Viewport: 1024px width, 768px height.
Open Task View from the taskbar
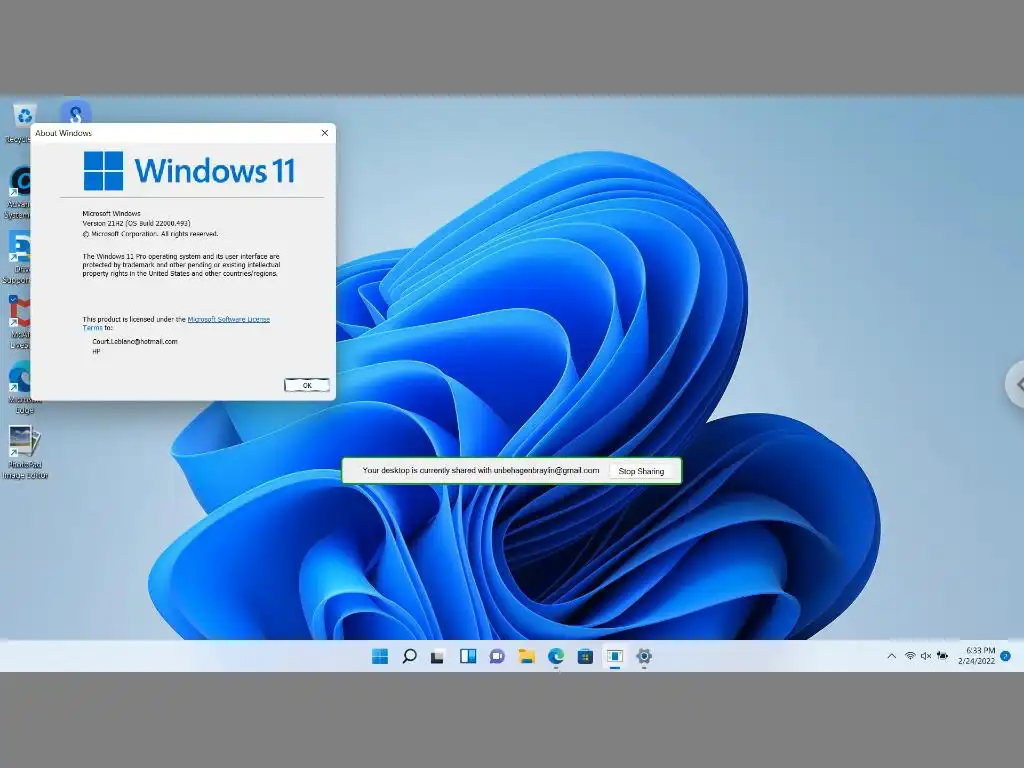click(x=438, y=657)
